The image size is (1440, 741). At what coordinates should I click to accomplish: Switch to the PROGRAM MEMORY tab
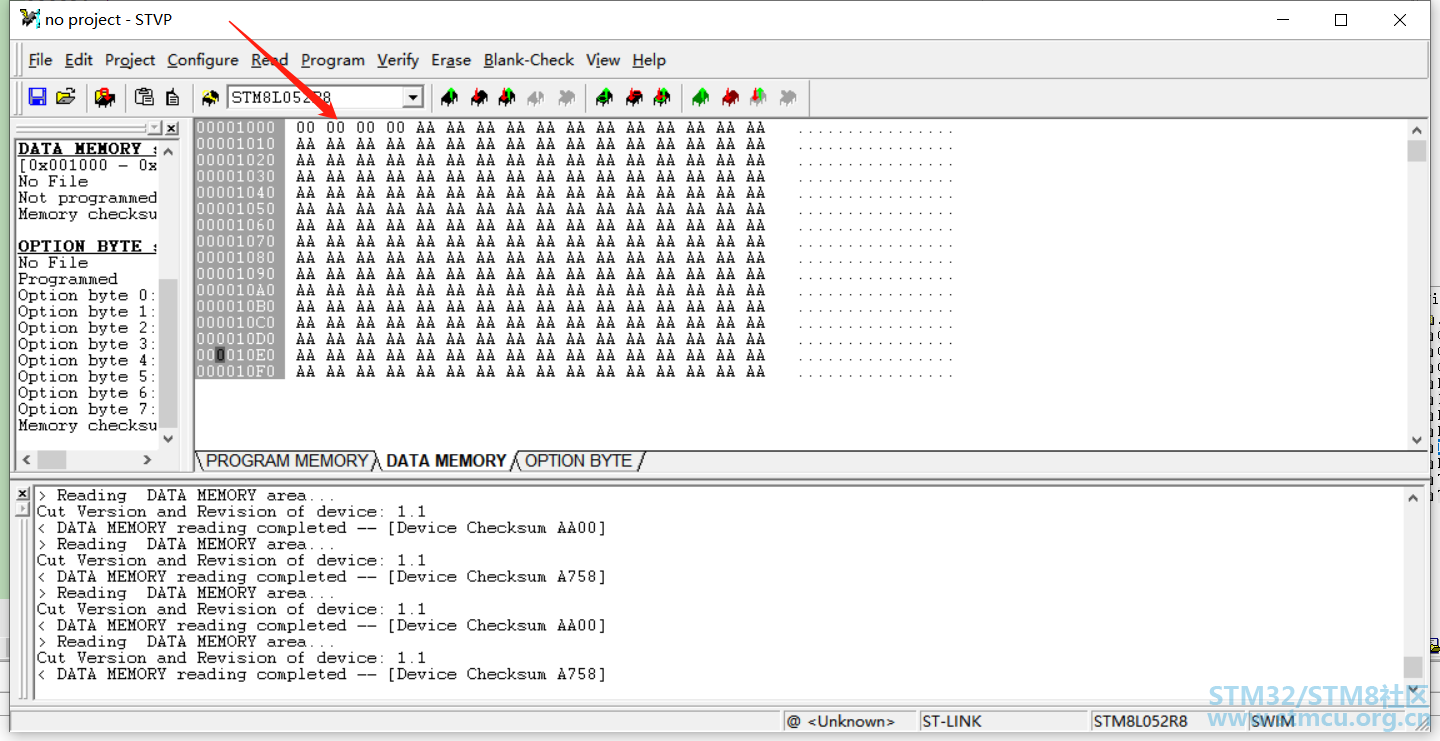click(286, 461)
